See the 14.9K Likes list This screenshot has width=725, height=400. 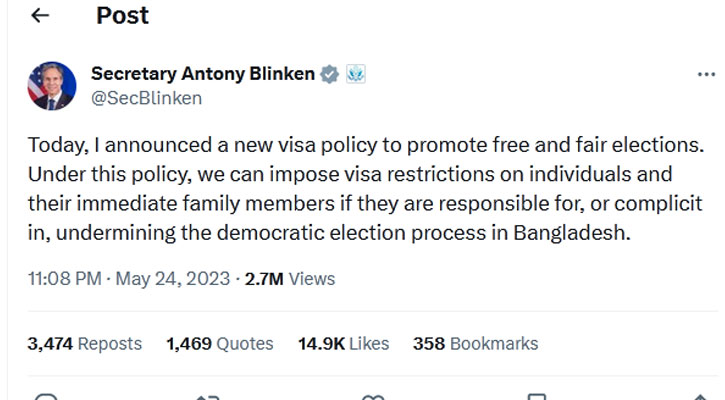[343, 343]
